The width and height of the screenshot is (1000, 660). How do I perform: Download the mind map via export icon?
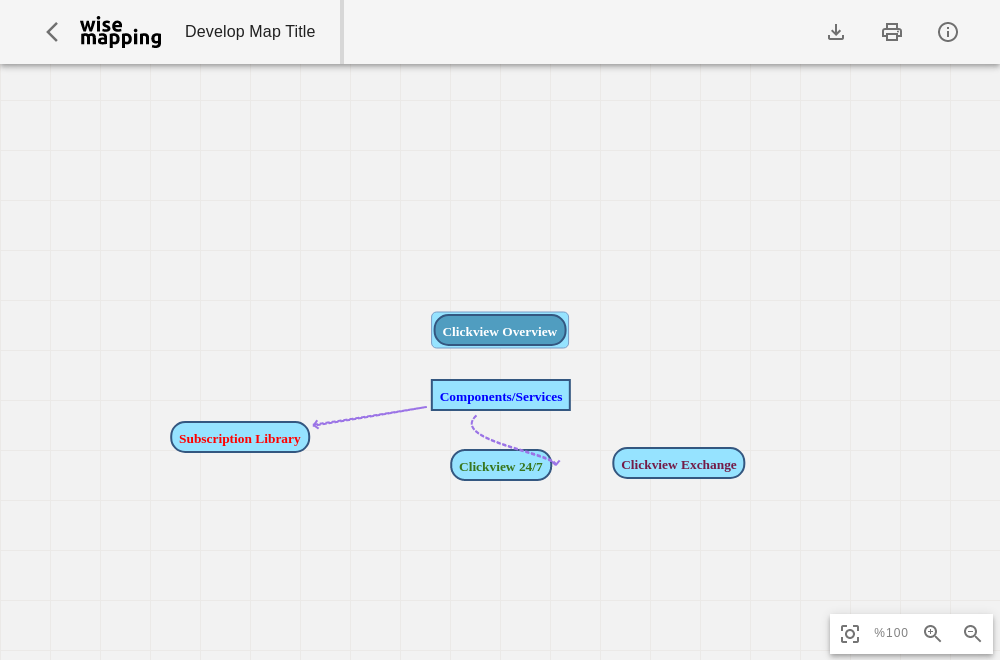[x=835, y=32]
